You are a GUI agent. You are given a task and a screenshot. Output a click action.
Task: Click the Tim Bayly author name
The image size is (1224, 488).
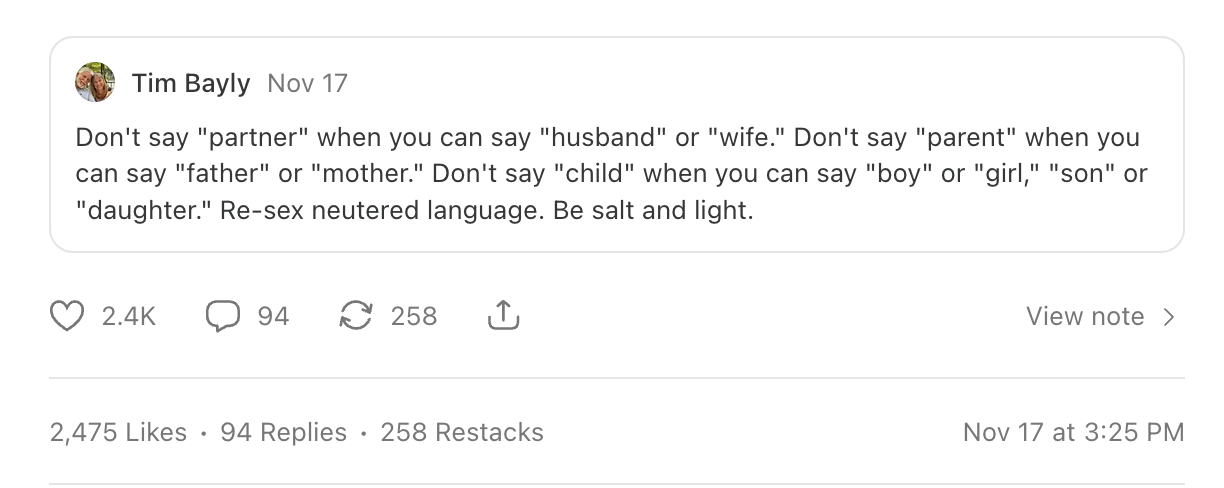[x=190, y=83]
